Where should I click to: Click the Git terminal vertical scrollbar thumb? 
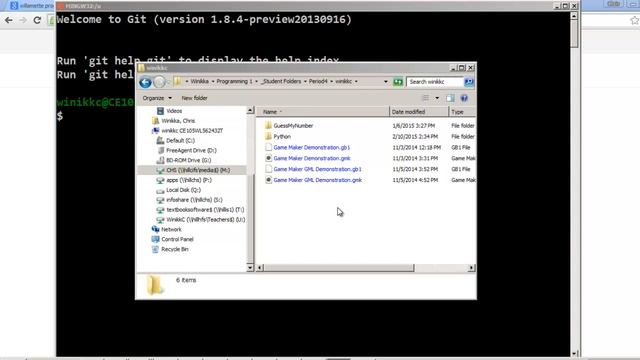574,33
